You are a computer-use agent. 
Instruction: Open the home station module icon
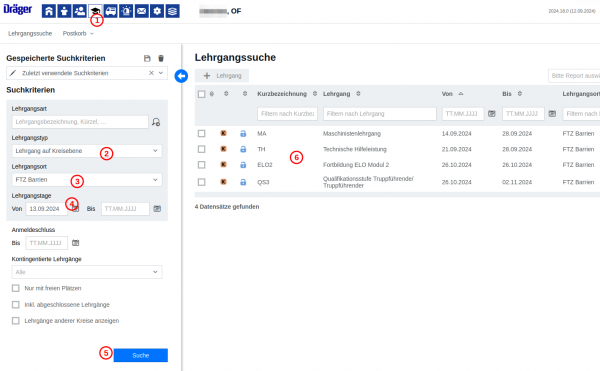[49, 11]
